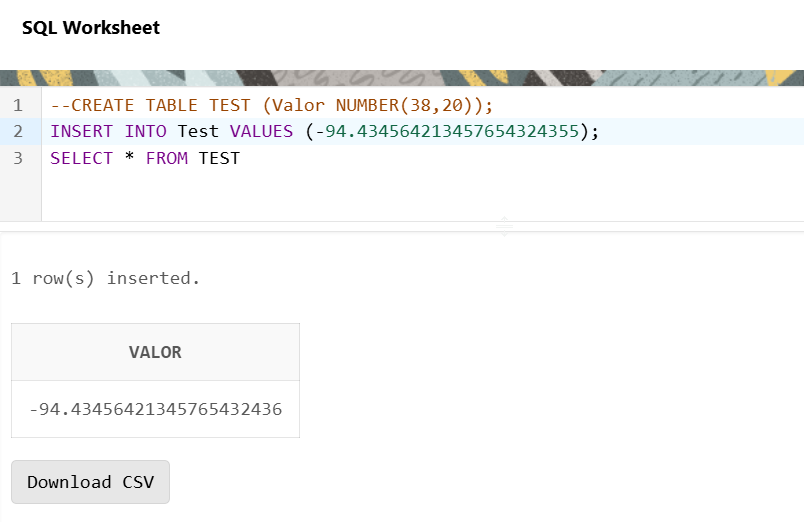The image size is (804, 522).
Task: Click the TEST table name on line 3
Action: pos(219,158)
